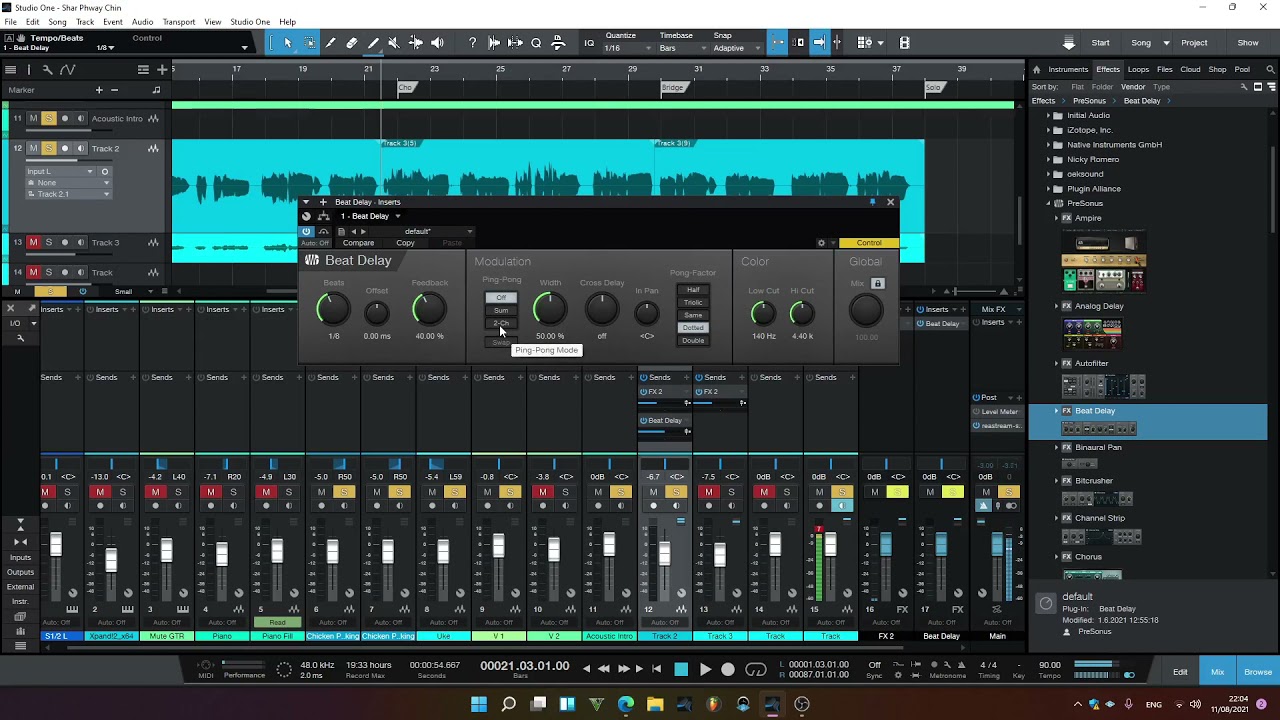Image resolution: width=1280 pixels, height=720 pixels.
Task: Pin the Beat Delay plugin window
Action: coord(872,202)
